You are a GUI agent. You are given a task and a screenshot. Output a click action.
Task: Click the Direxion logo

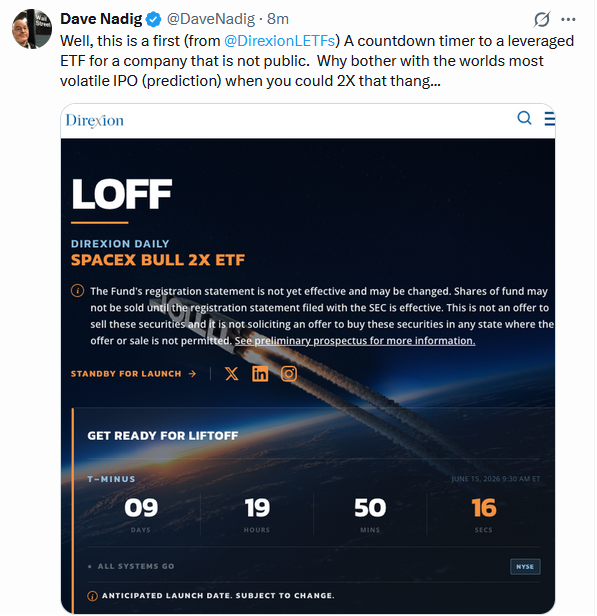coord(95,120)
